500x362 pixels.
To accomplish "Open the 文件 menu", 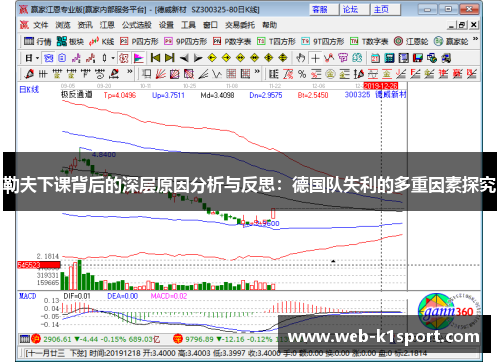I will click(x=41, y=25).
